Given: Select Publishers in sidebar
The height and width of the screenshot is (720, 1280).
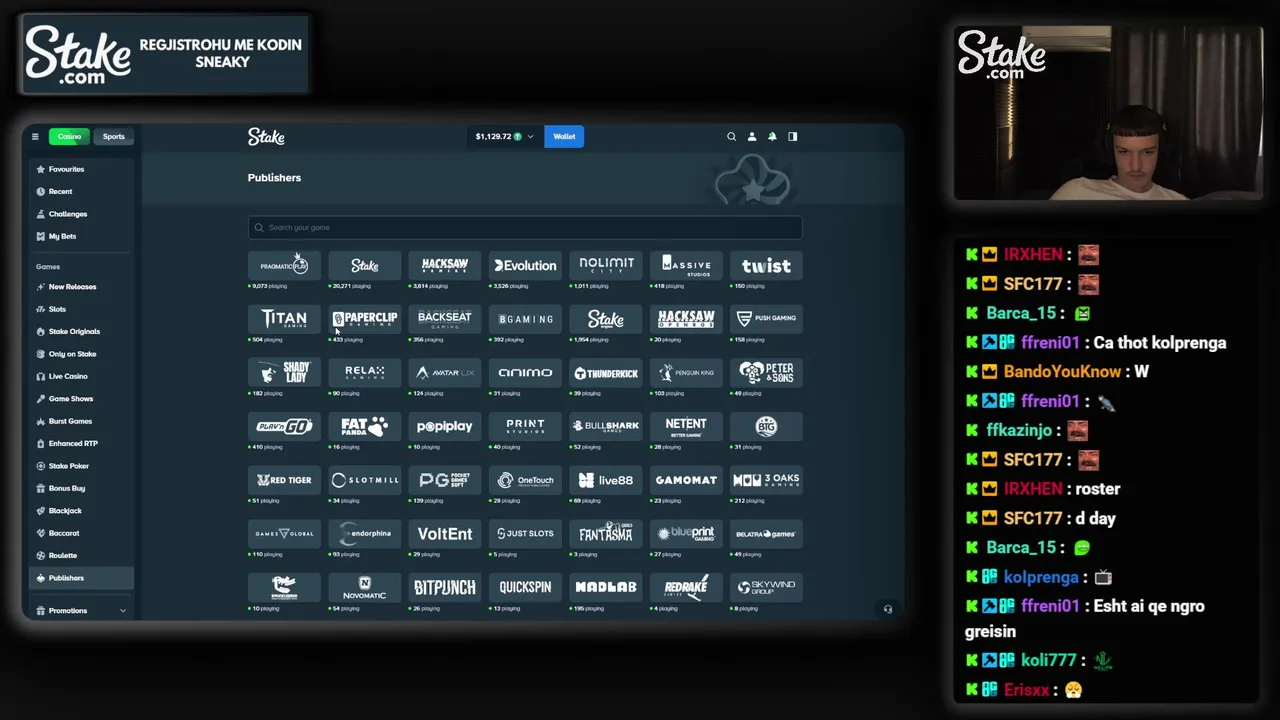Looking at the screenshot, I should coord(81,578).
